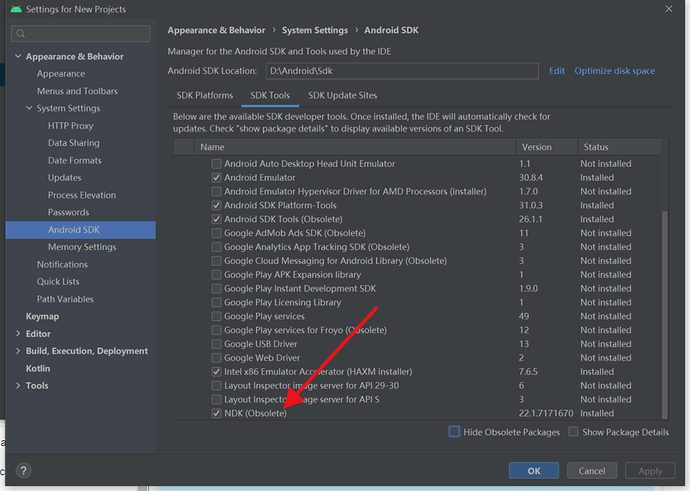
Task: Click the search magnifier icon in settings
Action: 21,34
